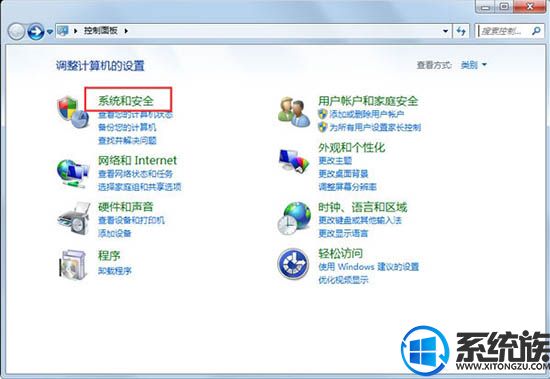Screen dimensions: 550x379
Task: Open 更改桌面背景 link
Action: [x=343, y=174]
